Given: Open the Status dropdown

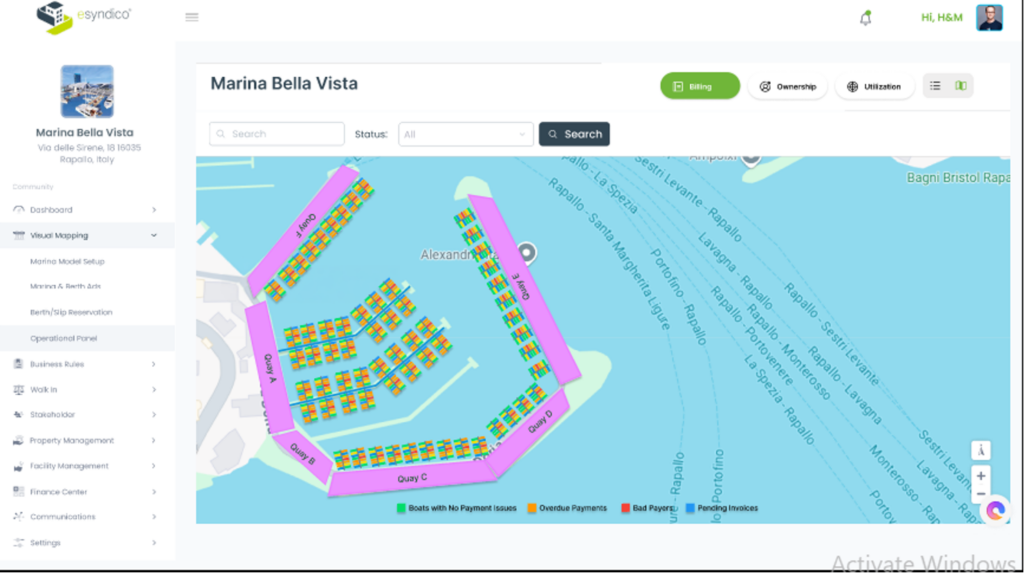Looking at the screenshot, I should [466, 134].
